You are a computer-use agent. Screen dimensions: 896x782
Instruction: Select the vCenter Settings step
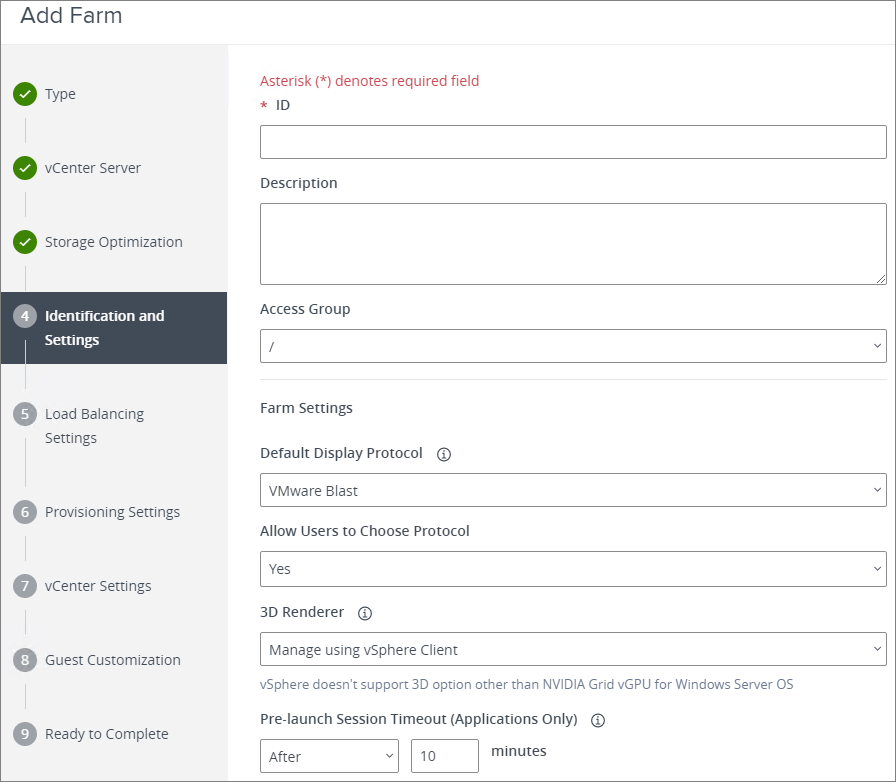[98, 586]
